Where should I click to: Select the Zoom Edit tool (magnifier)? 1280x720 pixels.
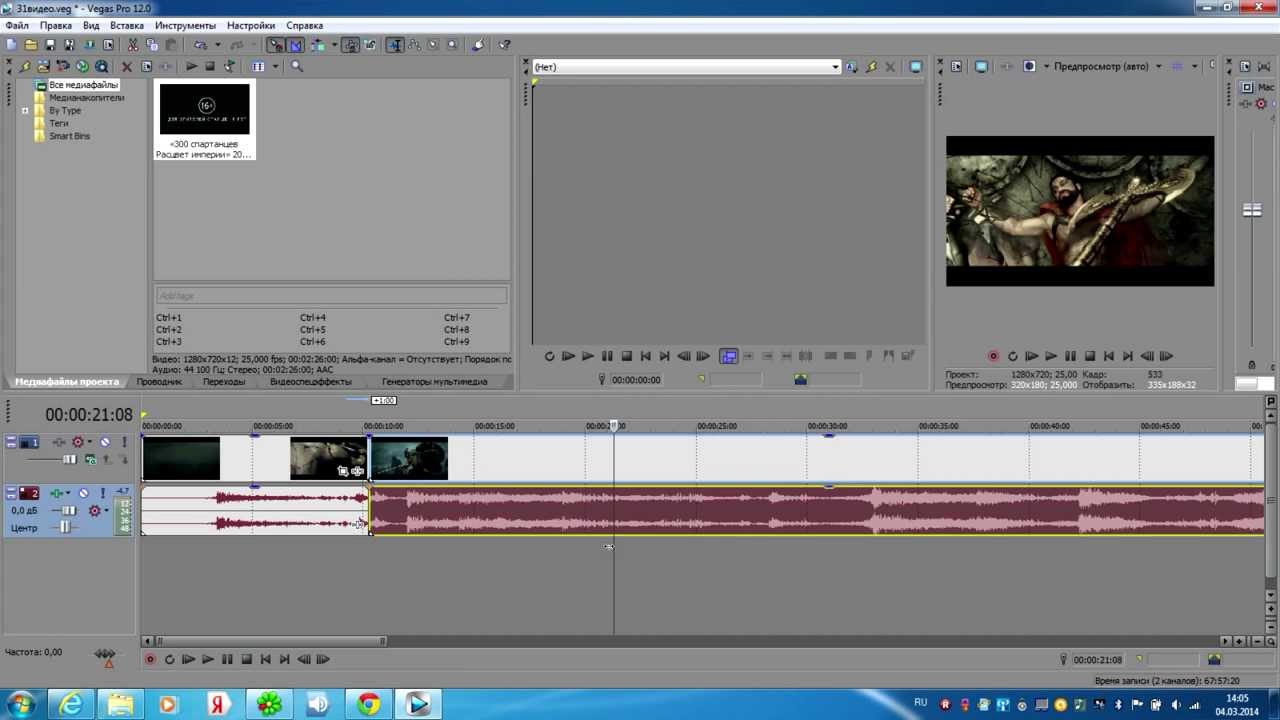click(x=452, y=45)
